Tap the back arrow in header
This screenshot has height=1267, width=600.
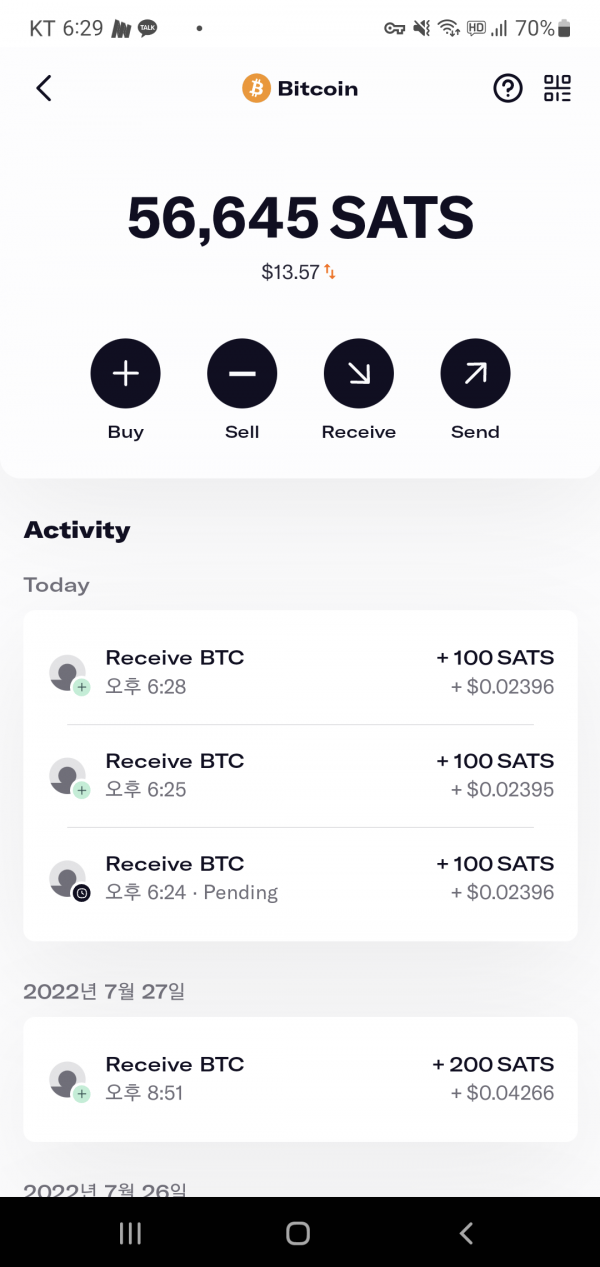(43, 89)
